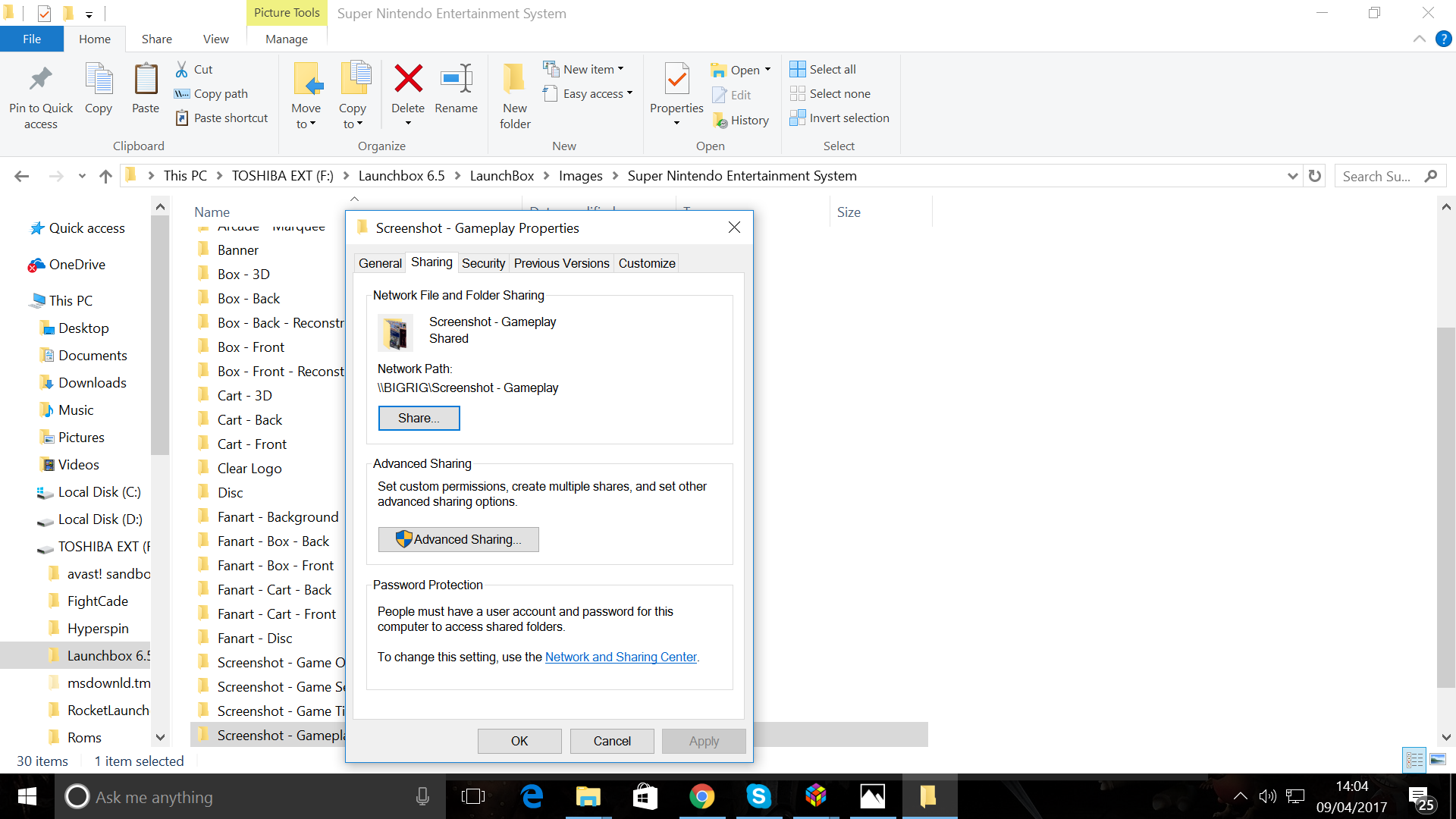Click the Paste ribbon icon
Image resolution: width=1456 pixels, height=819 pixels.
146,79
